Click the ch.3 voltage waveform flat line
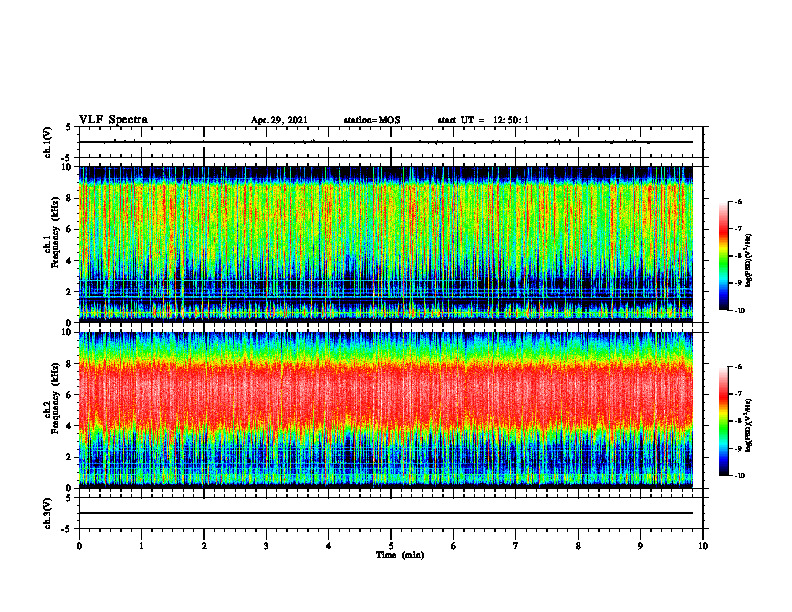 tap(386, 513)
